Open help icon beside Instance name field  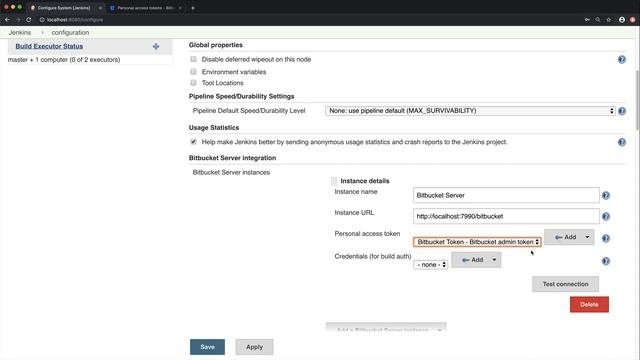pyautogui.click(x=606, y=196)
